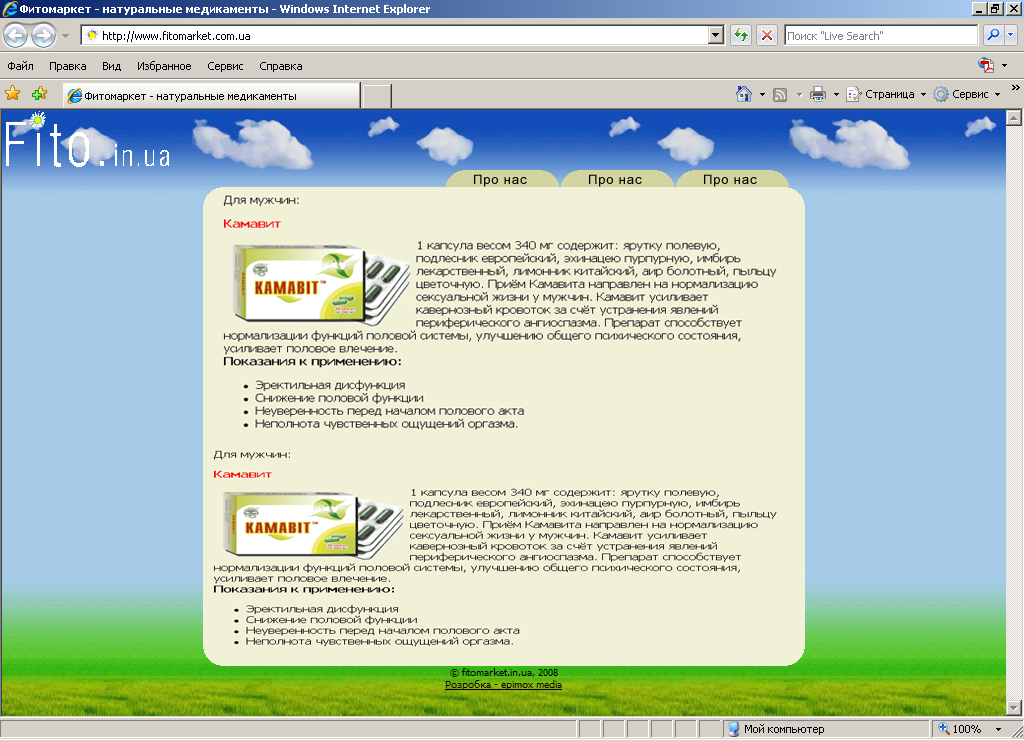Viewport: 1024px width, 740px height.
Task: Click the second Камавит product box image
Action: pyautogui.click(x=313, y=524)
